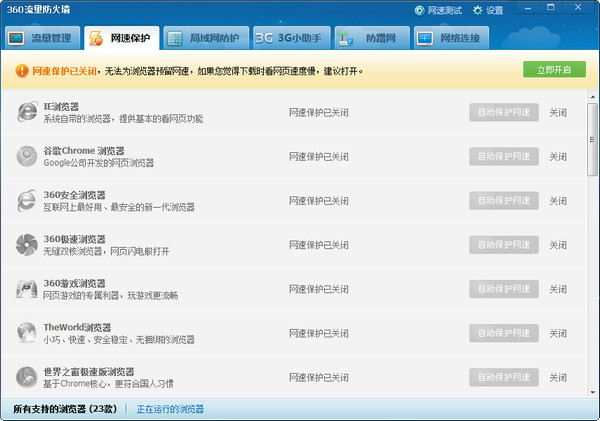The width and height of the screenshot is (600, 421).
Task: Click the 世界之窗极速版浏览器 icon
Action: pyautogui.click(x=27, y=377)
